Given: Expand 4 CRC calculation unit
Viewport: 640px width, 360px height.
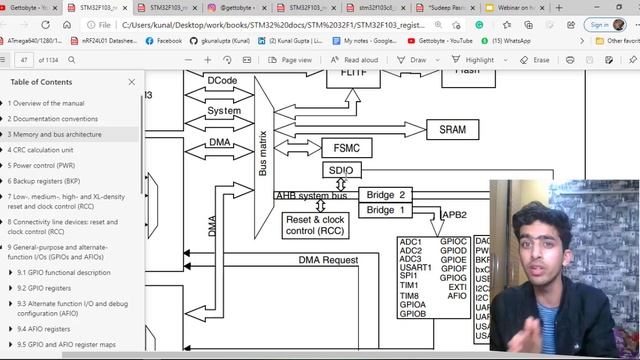Looking at the screenshot, I should [x=2, y=150].
